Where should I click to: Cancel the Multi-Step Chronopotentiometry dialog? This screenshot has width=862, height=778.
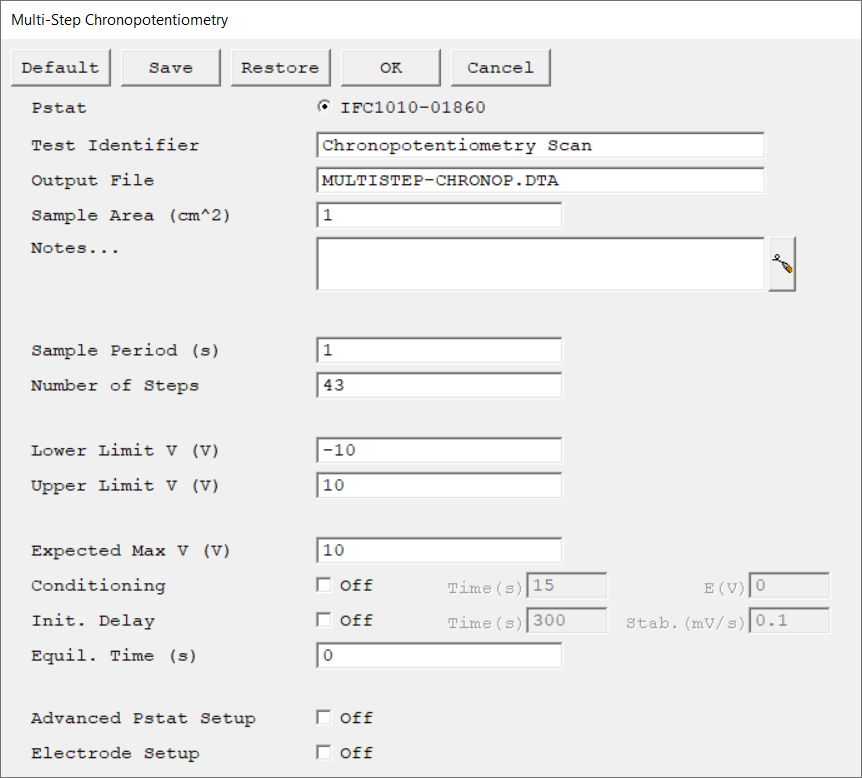pos(500,68)
